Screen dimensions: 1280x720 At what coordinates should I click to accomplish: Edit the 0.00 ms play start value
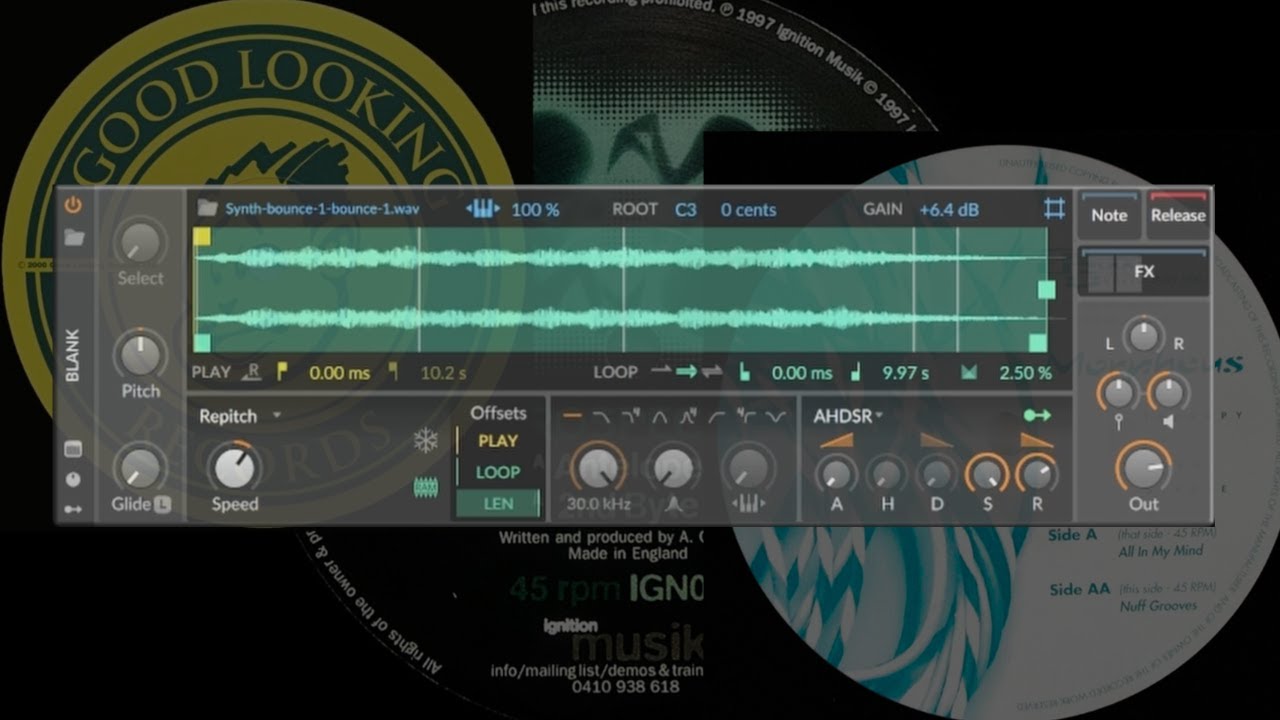coord(339,373)
